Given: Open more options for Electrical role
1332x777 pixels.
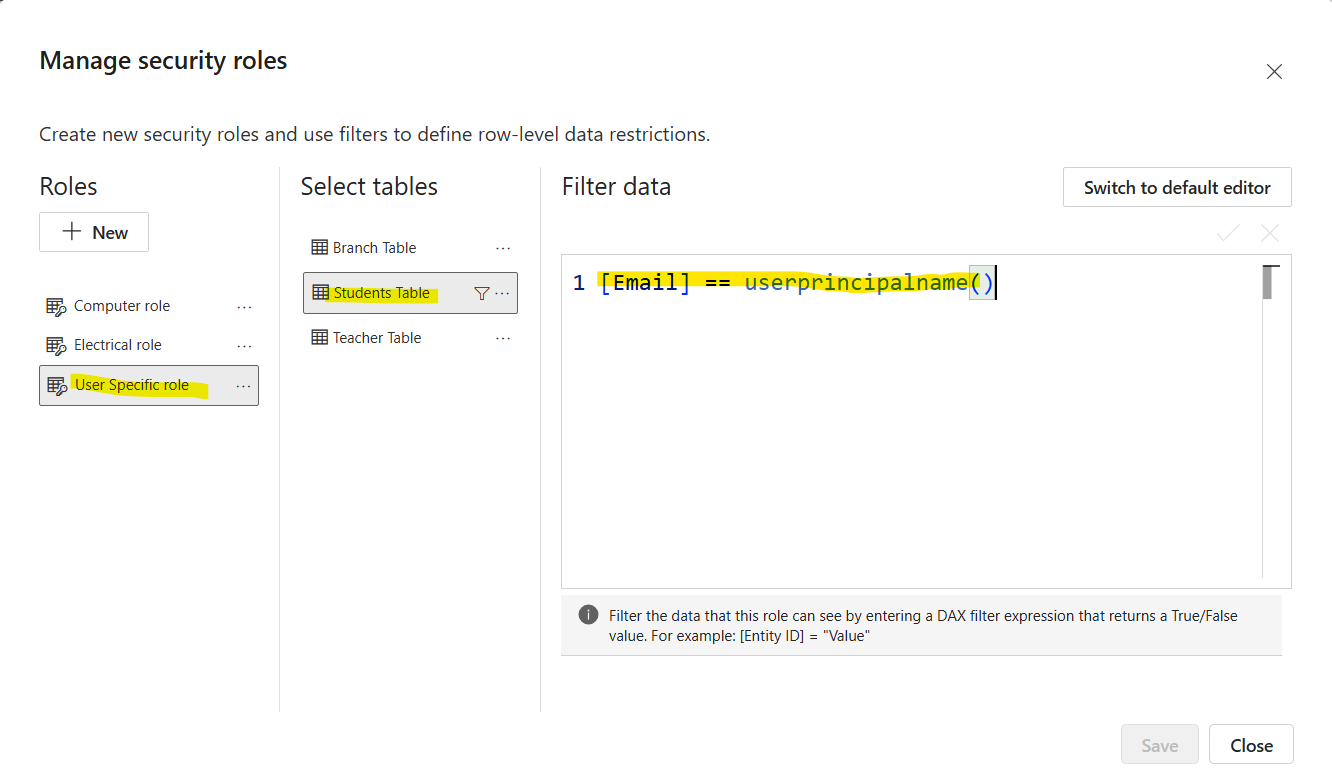Looking at the screenshot, I should [x=244, y=346].
